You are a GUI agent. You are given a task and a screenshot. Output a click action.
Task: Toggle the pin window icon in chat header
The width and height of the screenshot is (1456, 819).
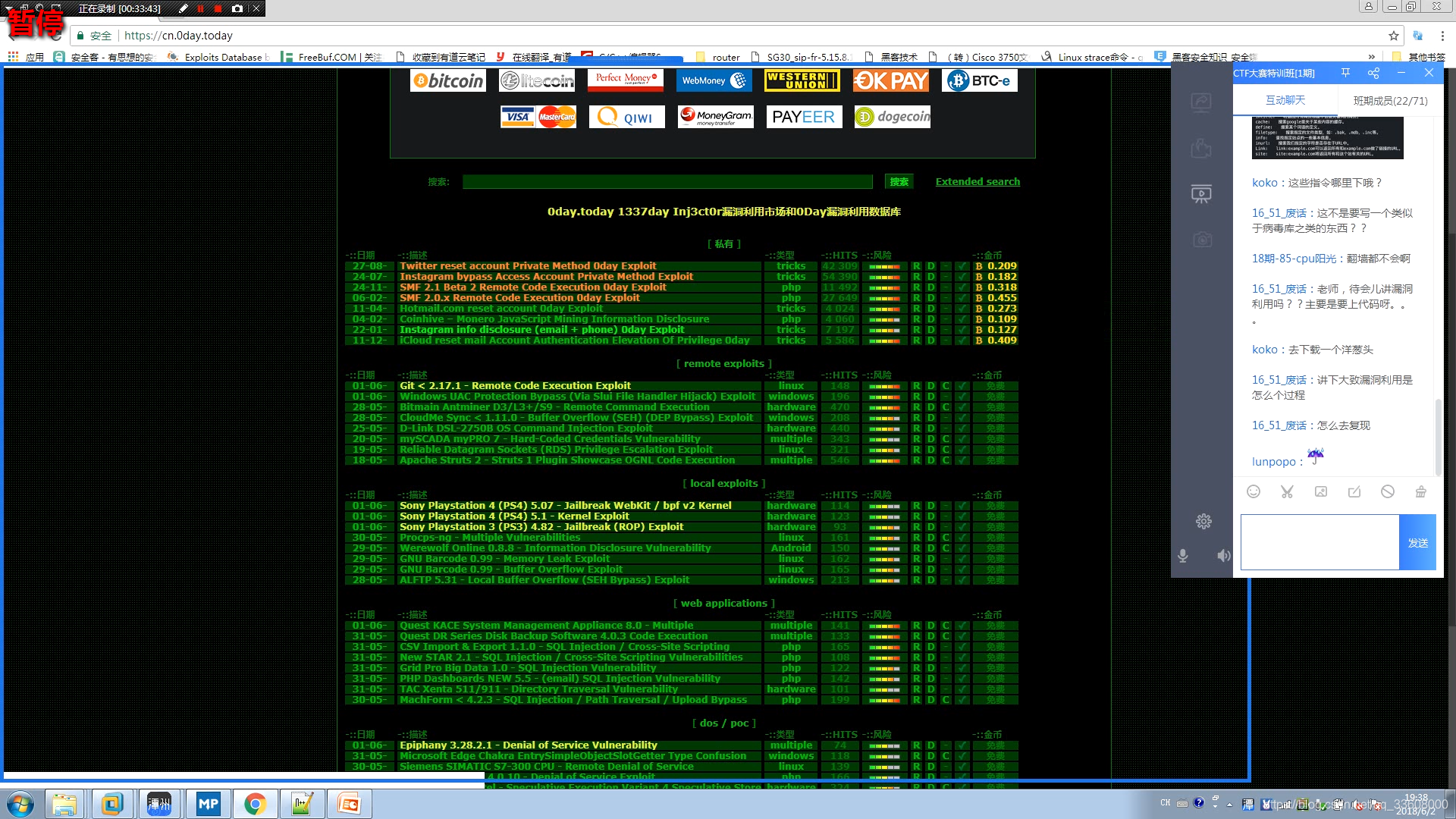point(1345,73)
